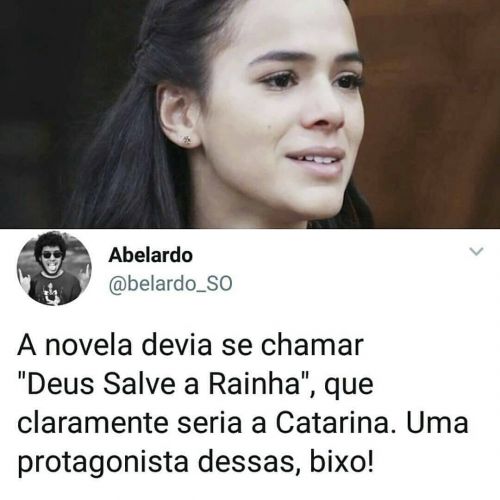
Task: Open Abelardo's round profile avatar
Action: (x=54, y=268)
